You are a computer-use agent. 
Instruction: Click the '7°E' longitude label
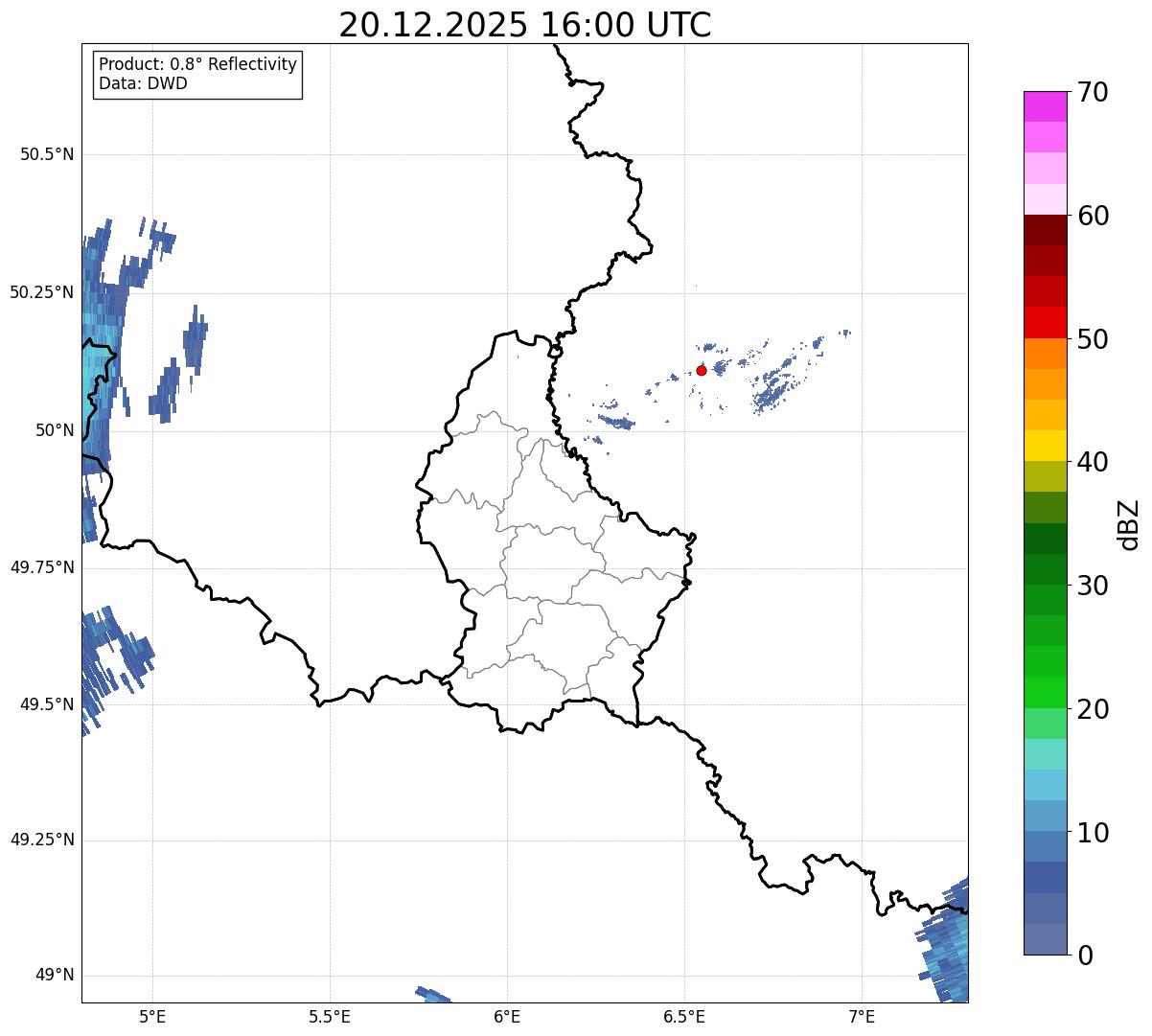pos(862,1016)
